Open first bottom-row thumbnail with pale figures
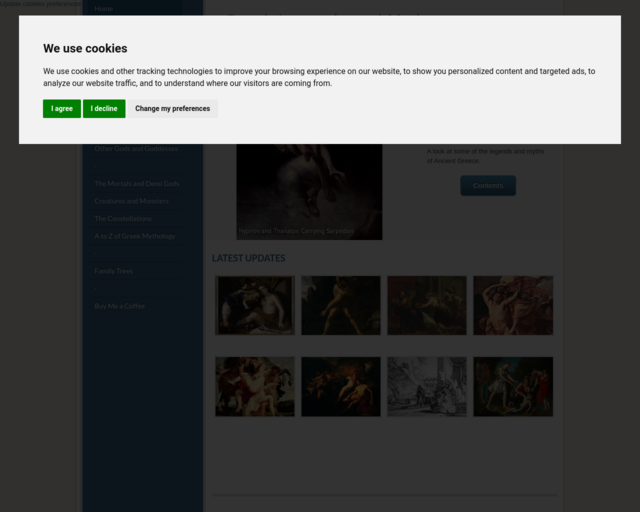 (x=255, y=387)
